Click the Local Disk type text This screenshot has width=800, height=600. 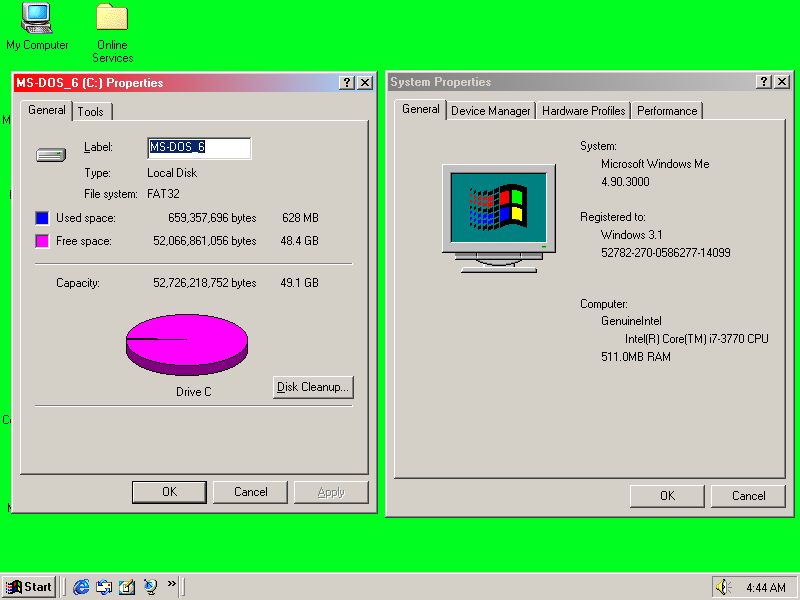click(x=172, y=173)
